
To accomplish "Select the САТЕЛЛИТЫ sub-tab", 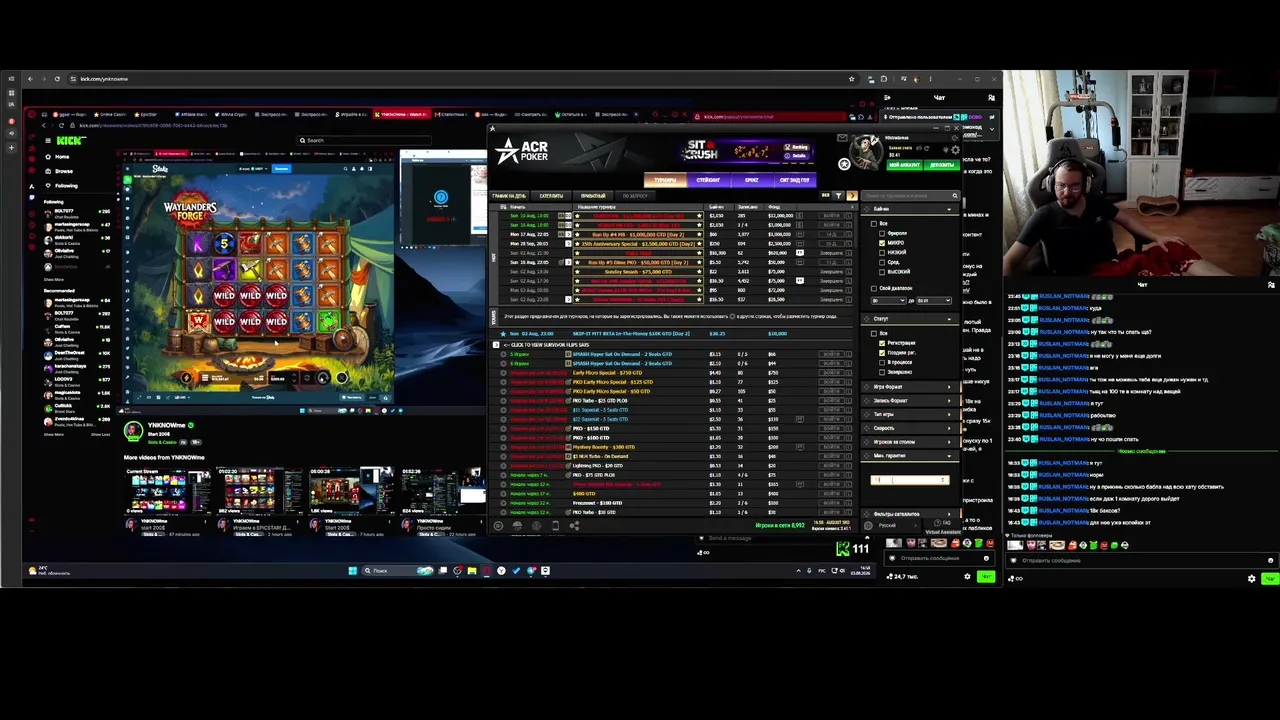I will [x=551, y=196].
